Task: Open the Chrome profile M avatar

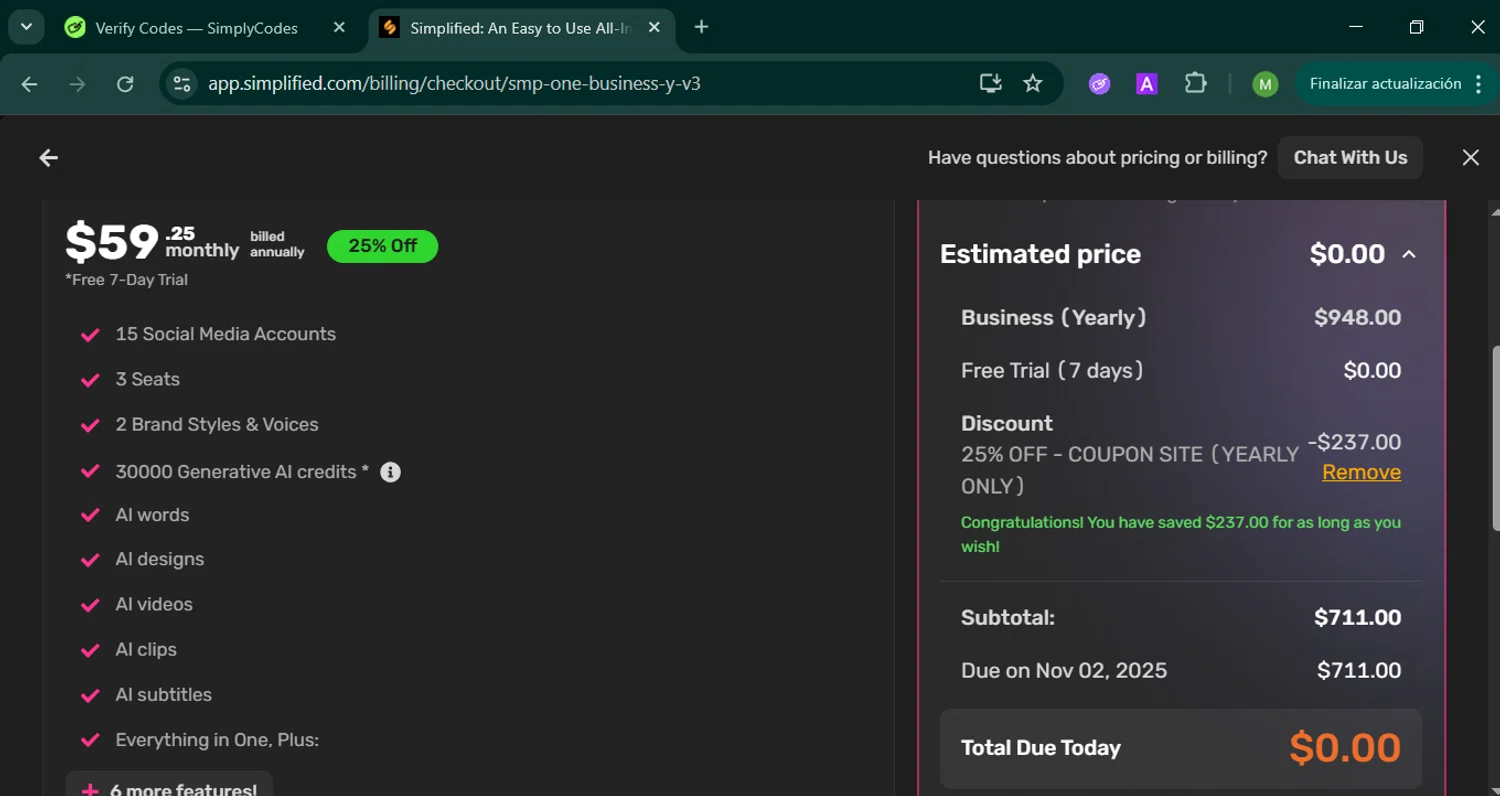Action: pos(1265,84)
